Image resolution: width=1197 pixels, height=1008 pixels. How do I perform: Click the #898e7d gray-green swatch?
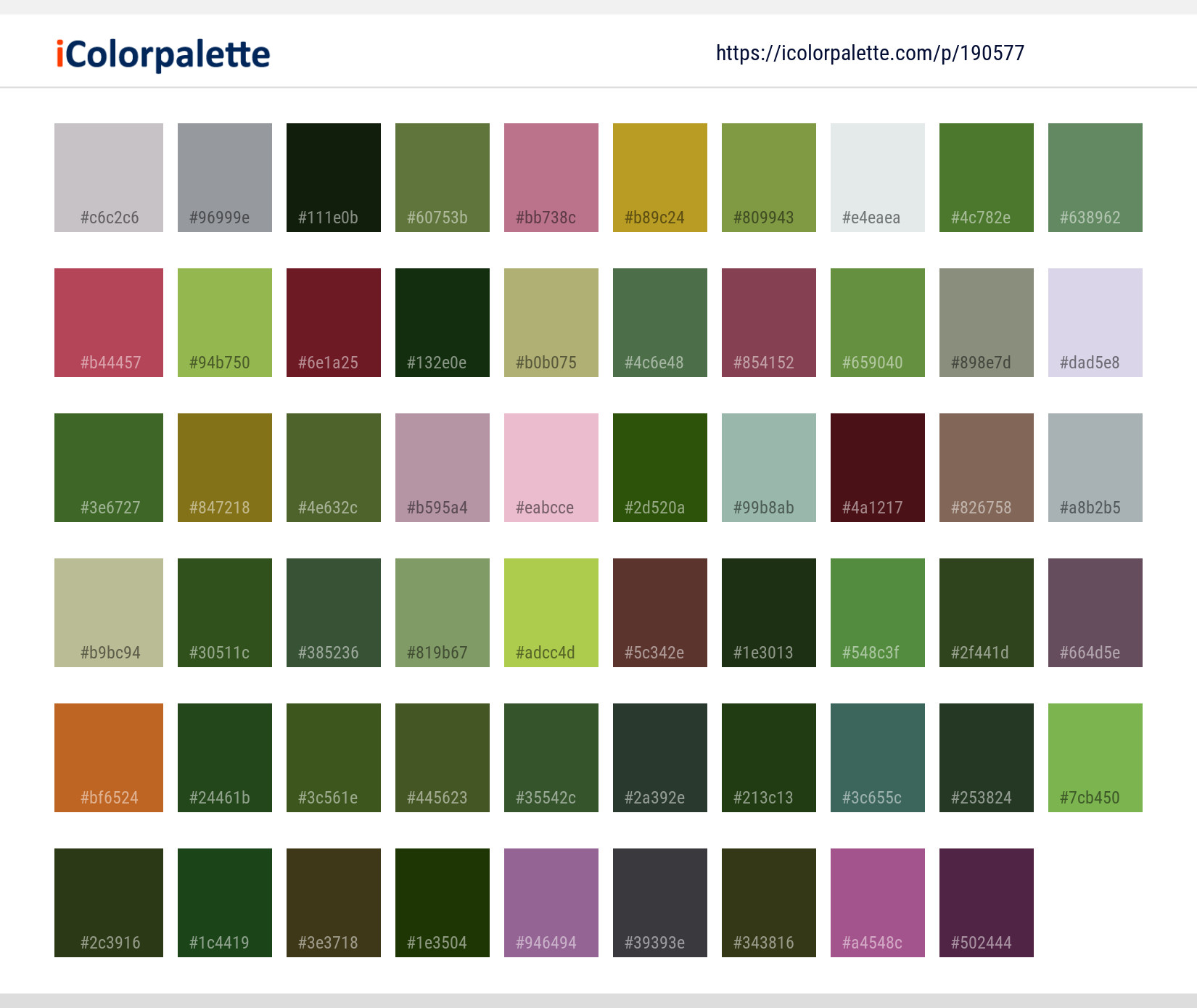pos(987,323)
